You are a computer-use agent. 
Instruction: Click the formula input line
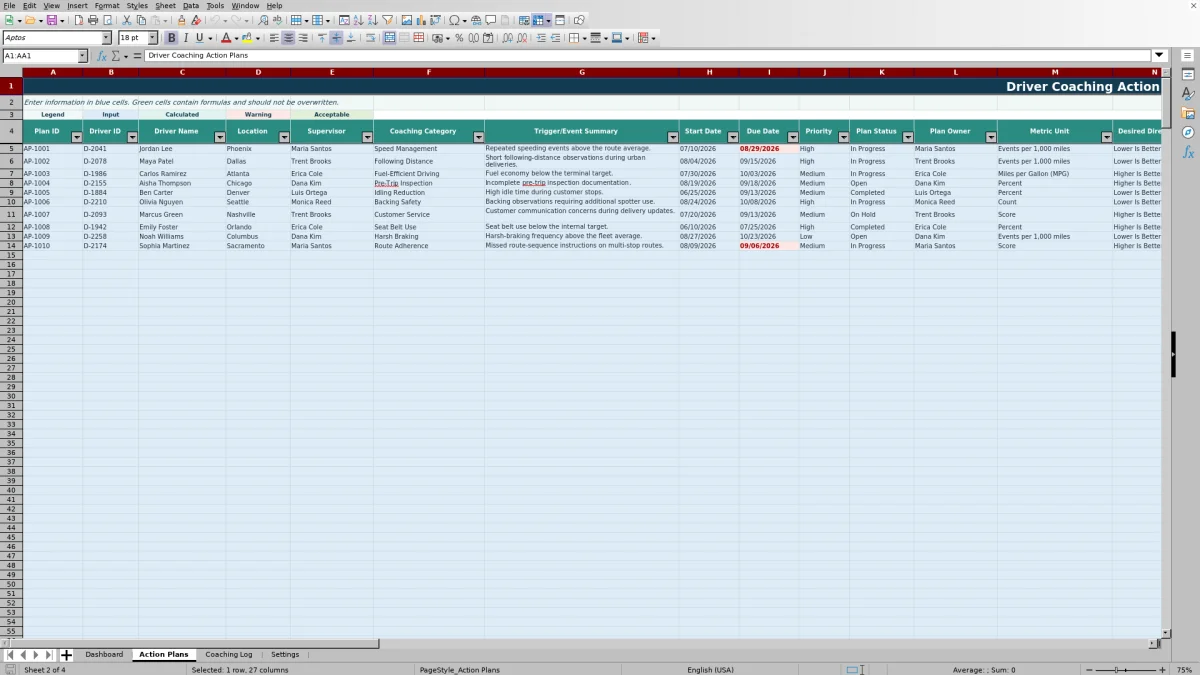648,56
